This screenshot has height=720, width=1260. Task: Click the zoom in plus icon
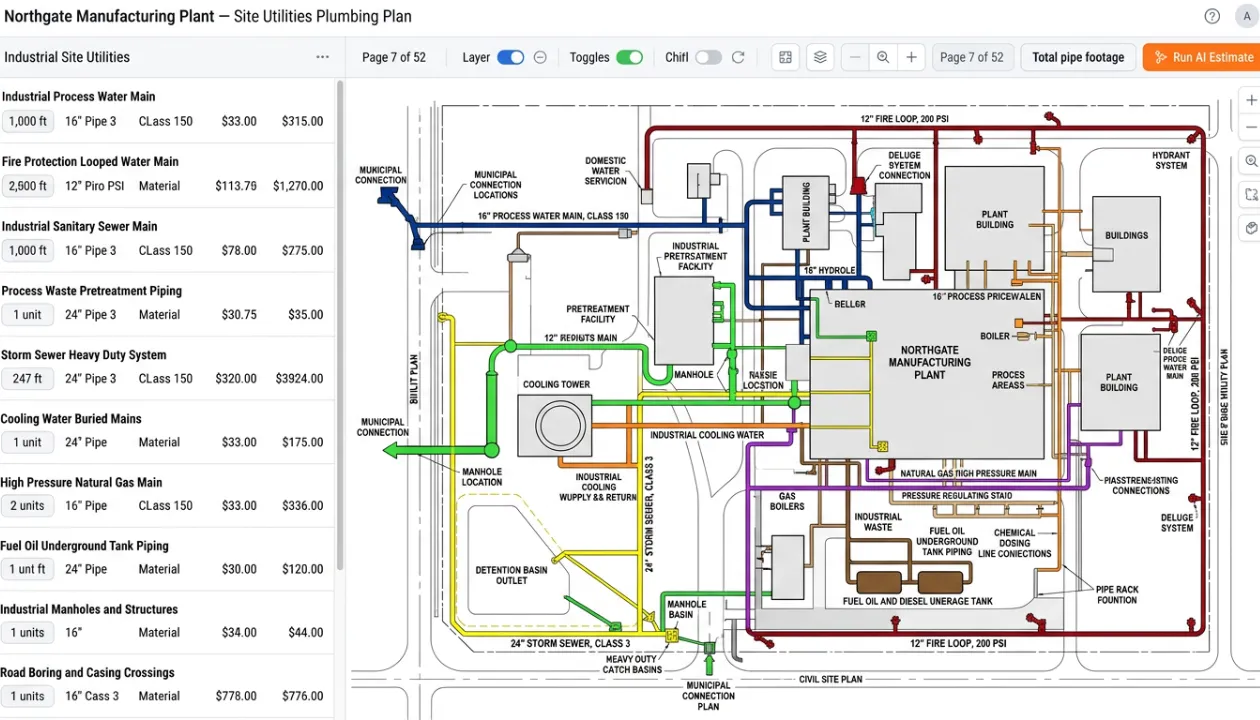[x=911, y=57]
